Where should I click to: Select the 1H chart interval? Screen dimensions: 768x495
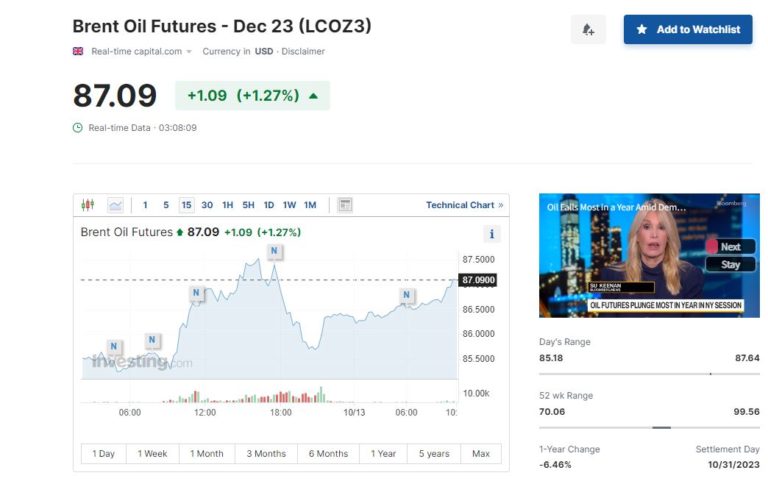coord(228,205)
